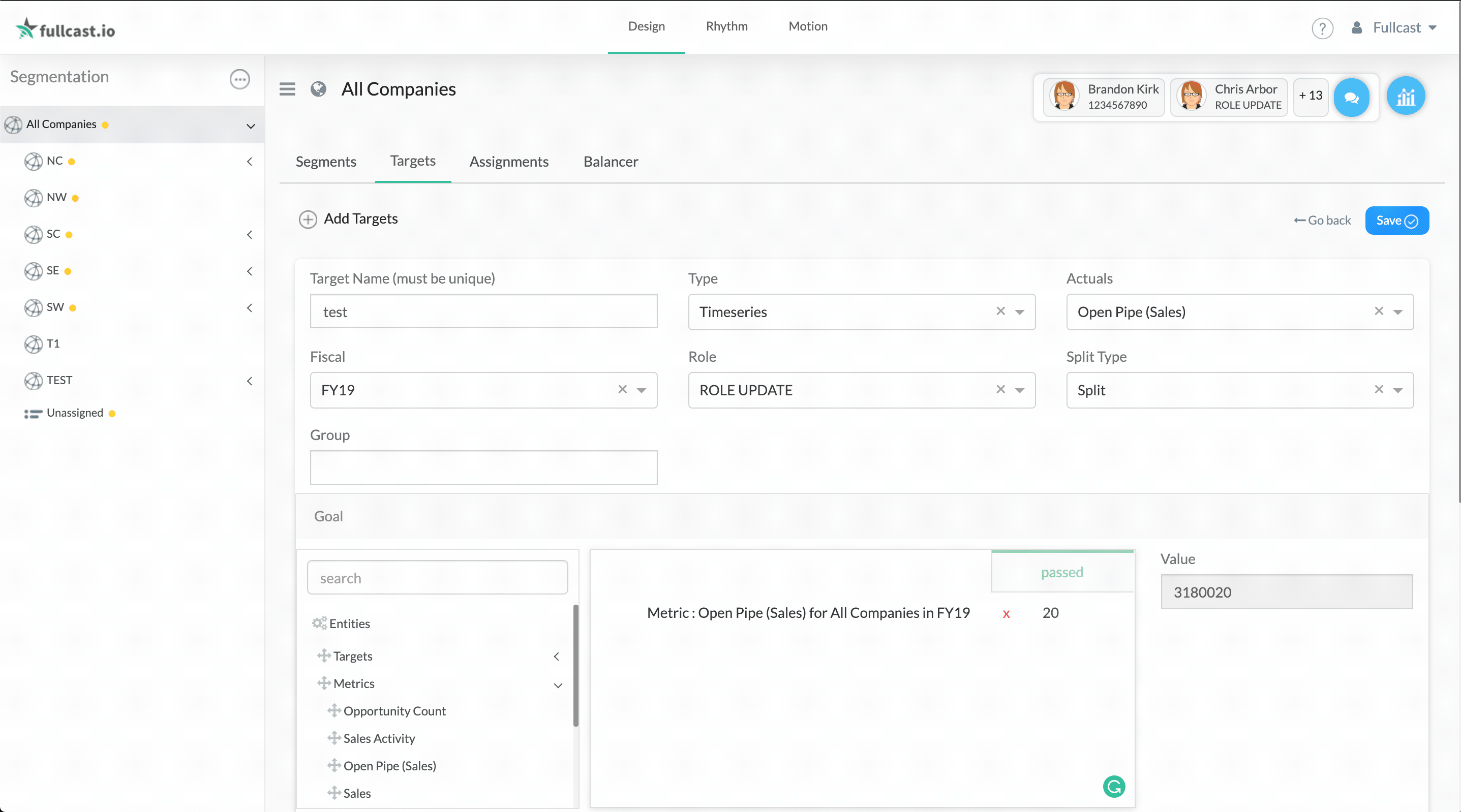Click the metric expression text in goal editor
The height and width of the screenshot is (812, 1461).
tap(808, 612)
